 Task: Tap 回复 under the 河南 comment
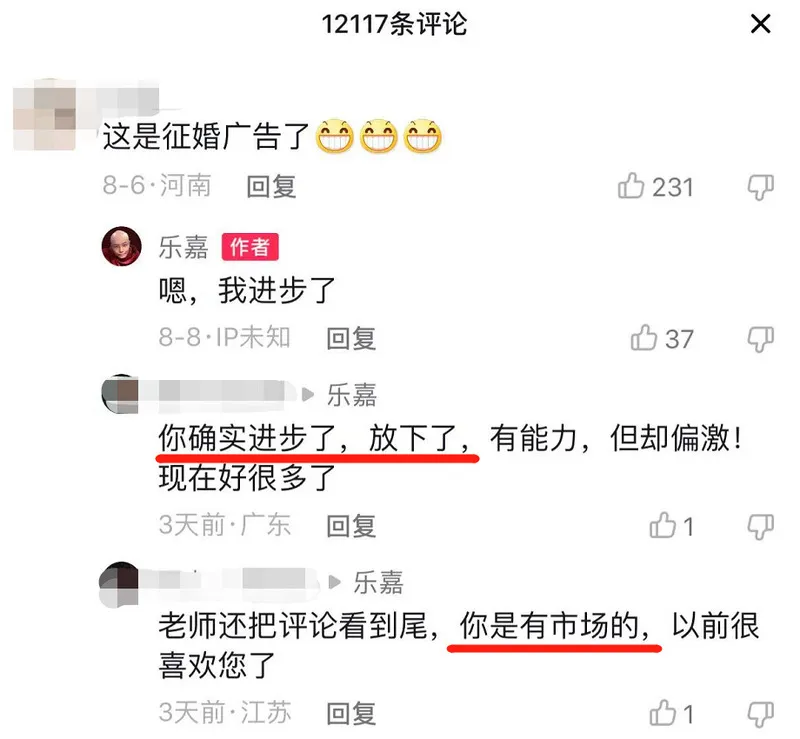click(x=271, y=187)
